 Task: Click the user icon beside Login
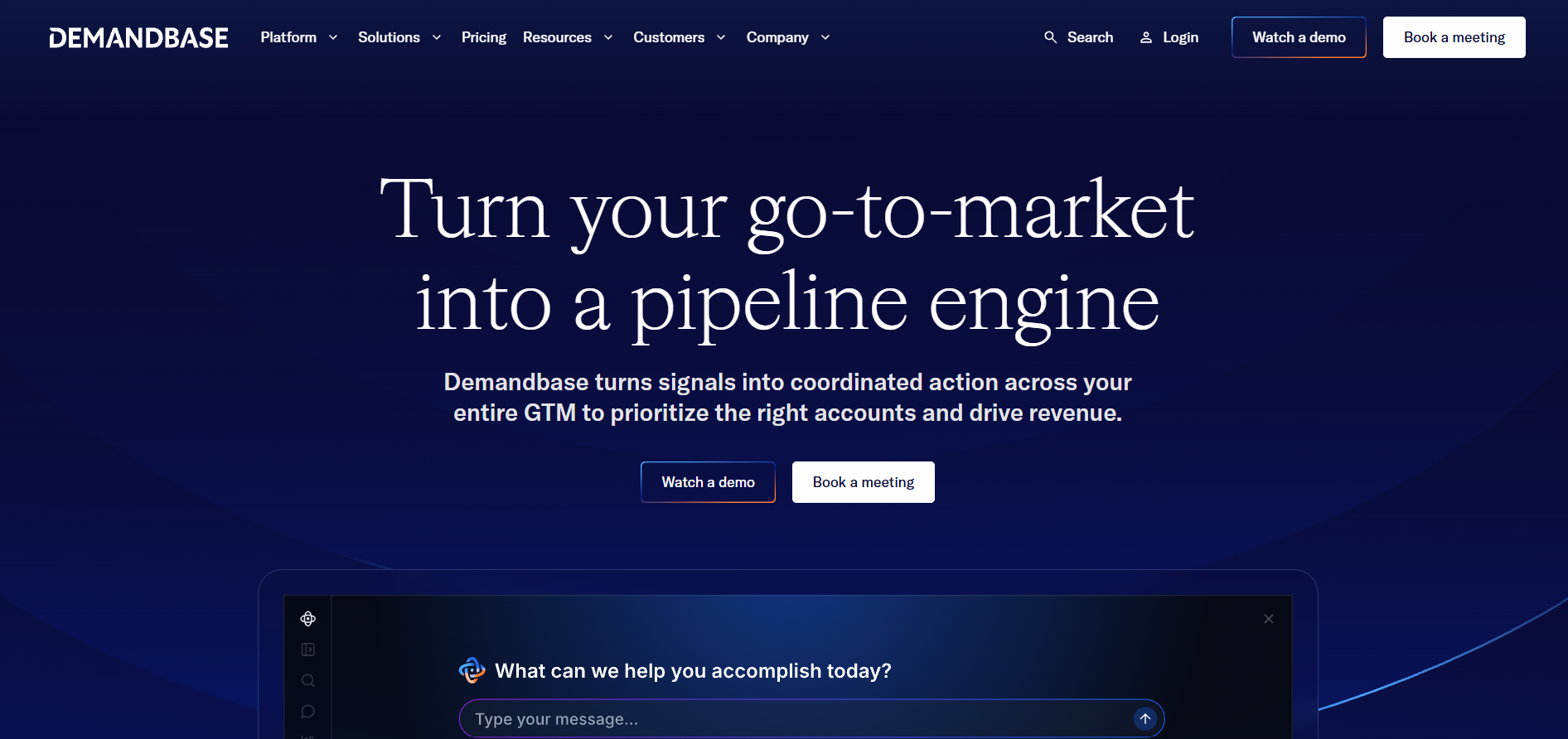[x=1146, y=37]
